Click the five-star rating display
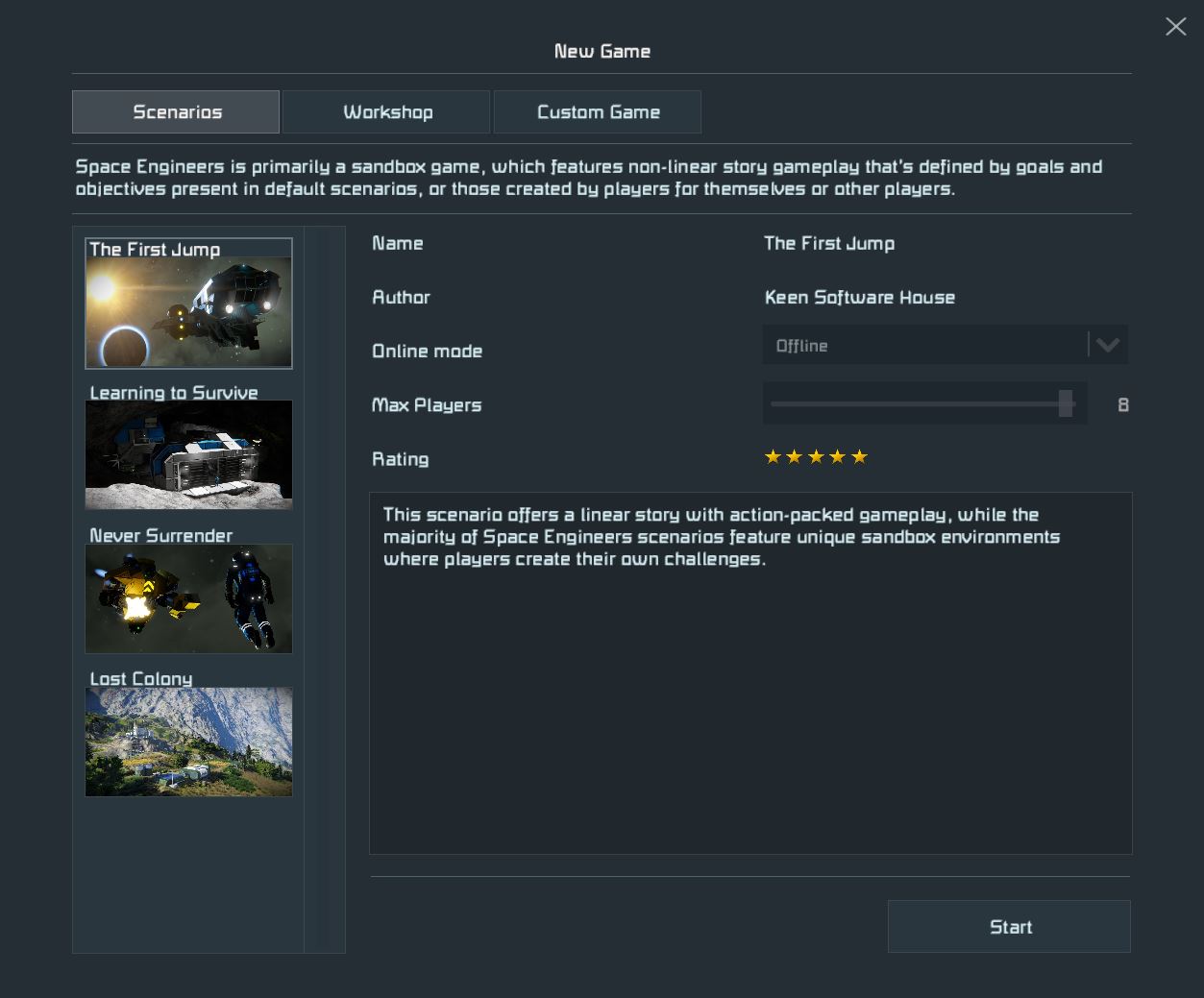The image size is (1204, 998). [816, 457]
